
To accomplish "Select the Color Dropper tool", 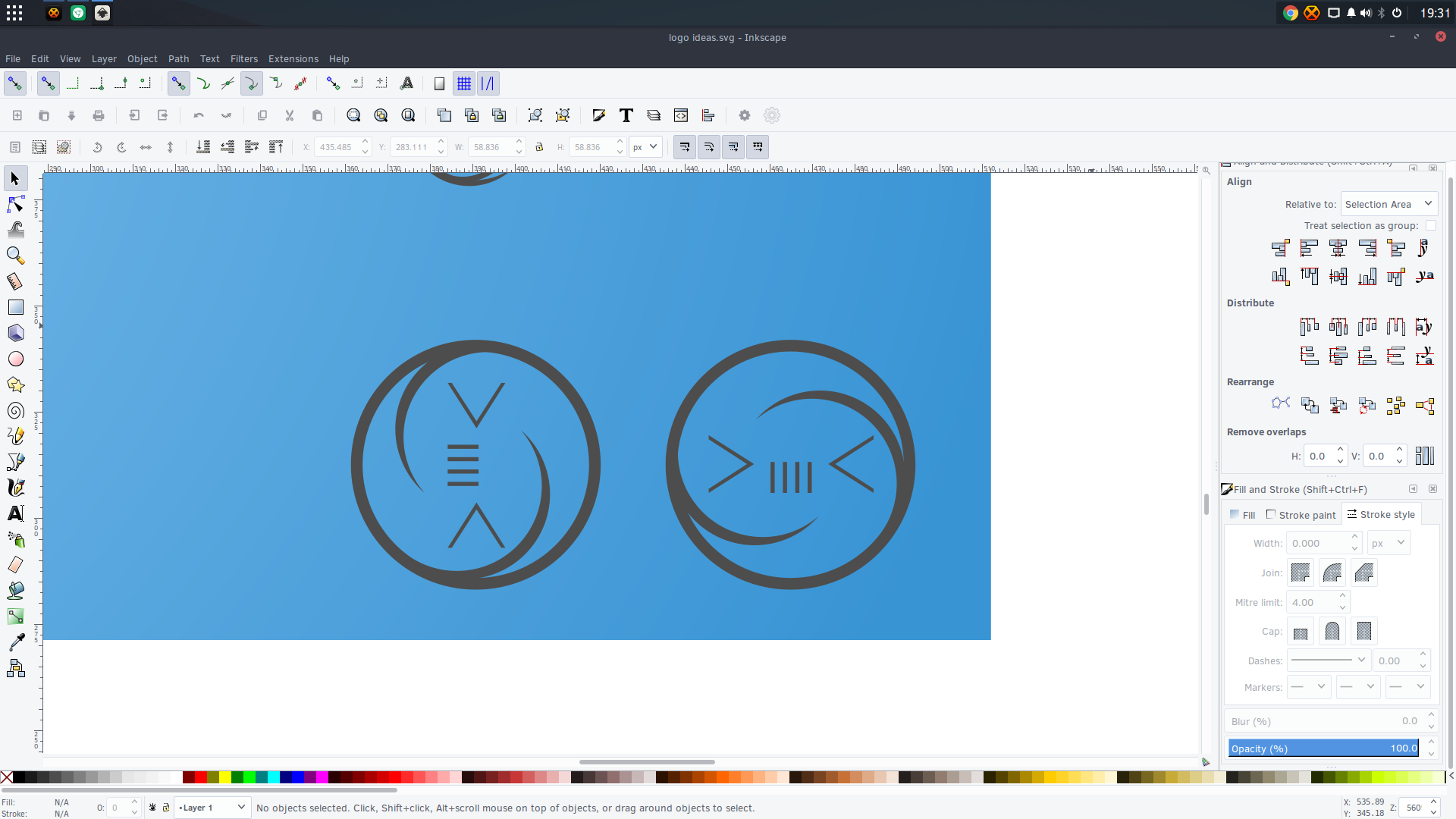I will point(15,642).
